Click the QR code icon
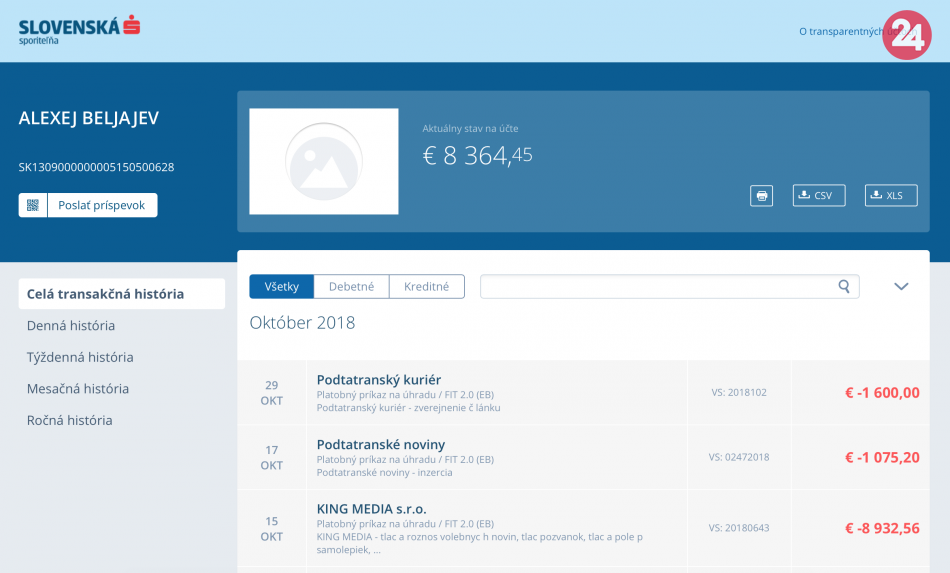Image resolution: width=950 pixels, height=573 pixels. 33,205
